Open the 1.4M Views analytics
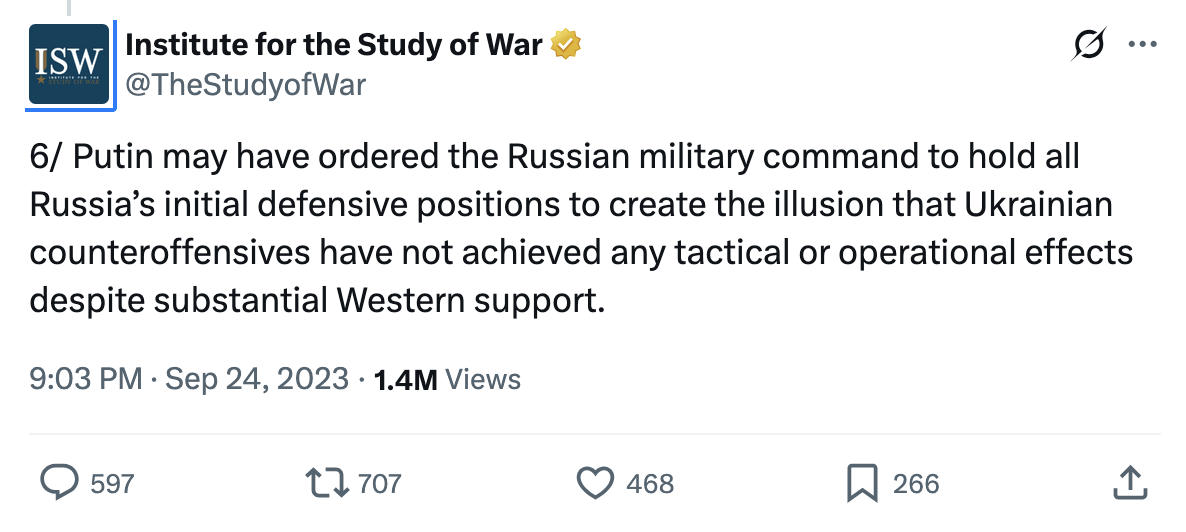 pos(447,379)
